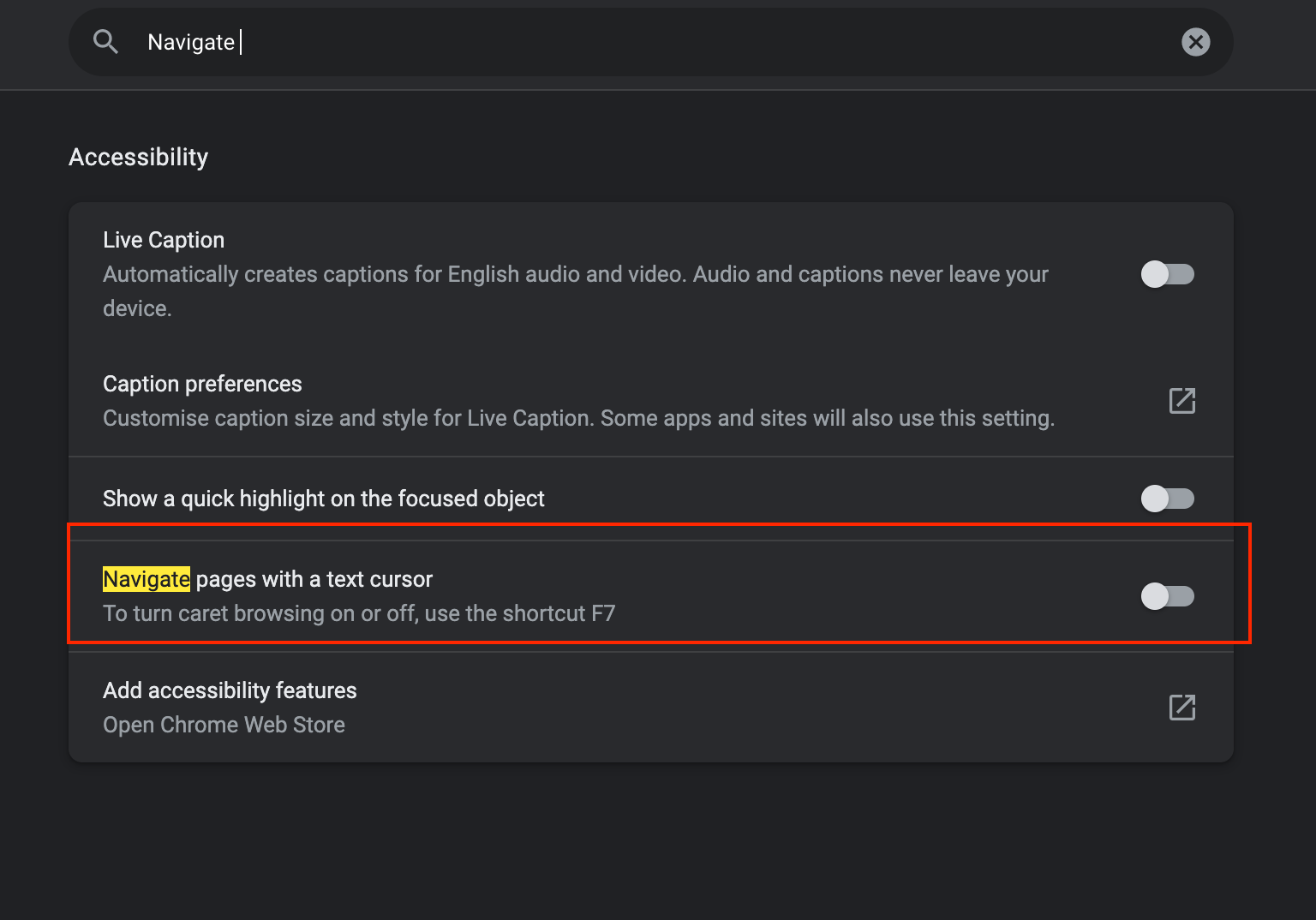Clear the search text with X button

coord(1195,42)
